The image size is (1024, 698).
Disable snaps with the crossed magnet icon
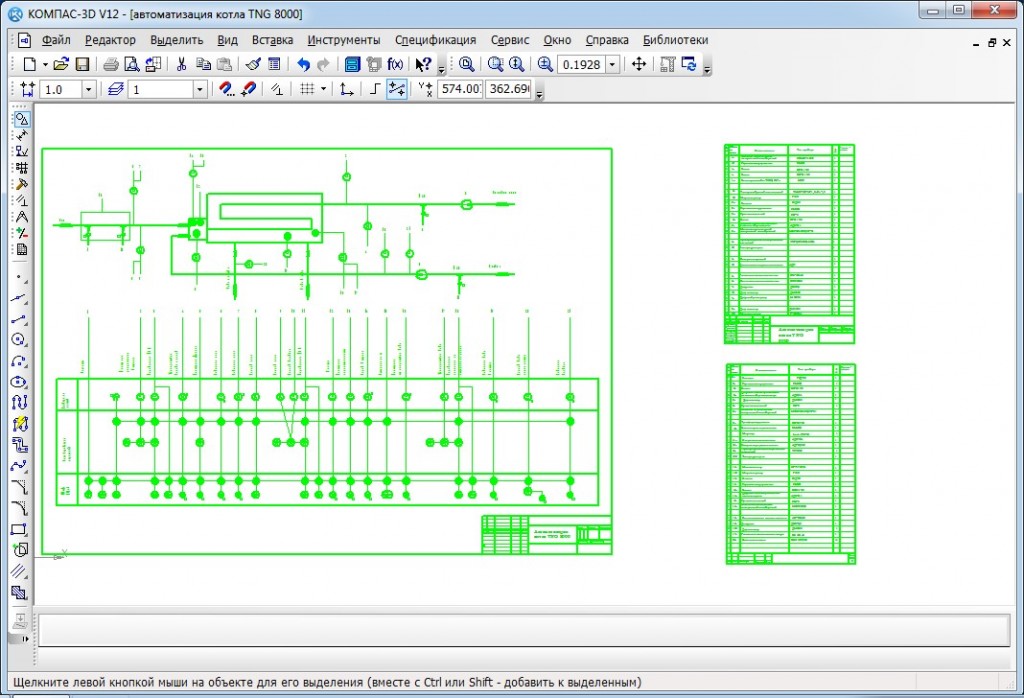click(x=248, y=89)
